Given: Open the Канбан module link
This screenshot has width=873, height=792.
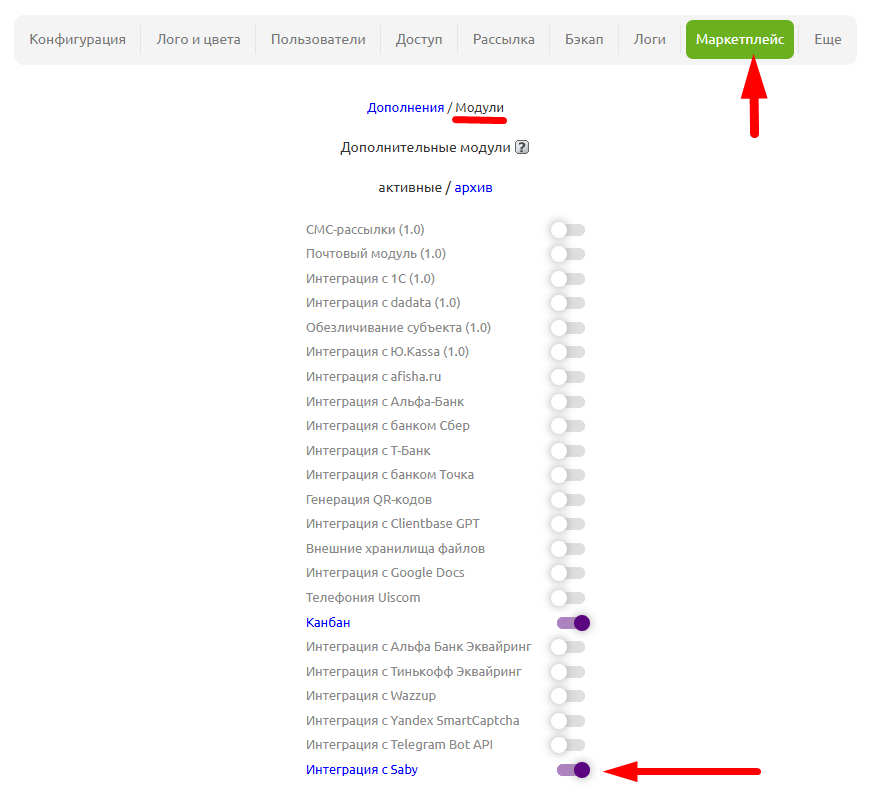Looking at the screenshot, I should pos(328,622).
